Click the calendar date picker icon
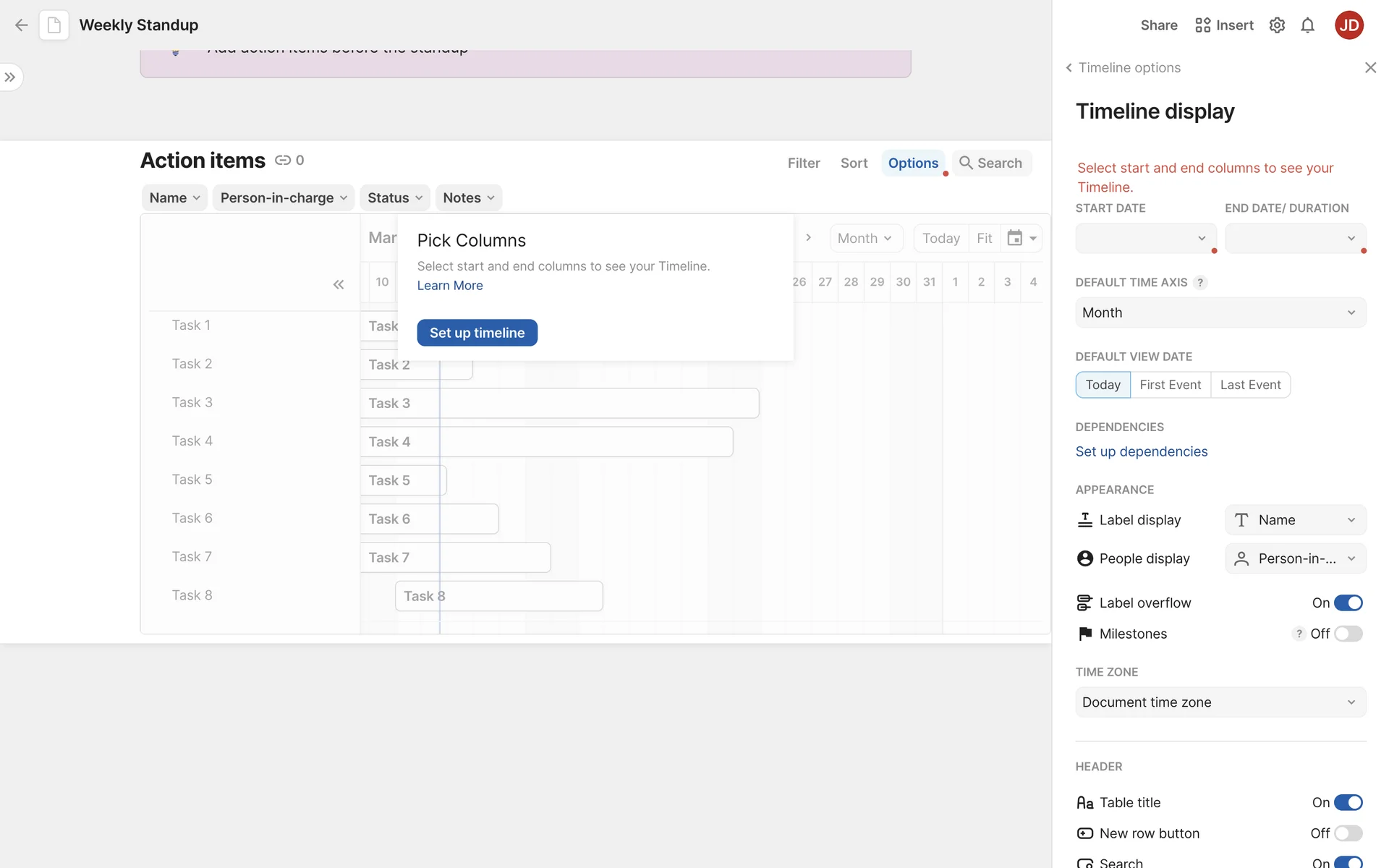This screenshot has height=868, width=1389. [1015, 238]
